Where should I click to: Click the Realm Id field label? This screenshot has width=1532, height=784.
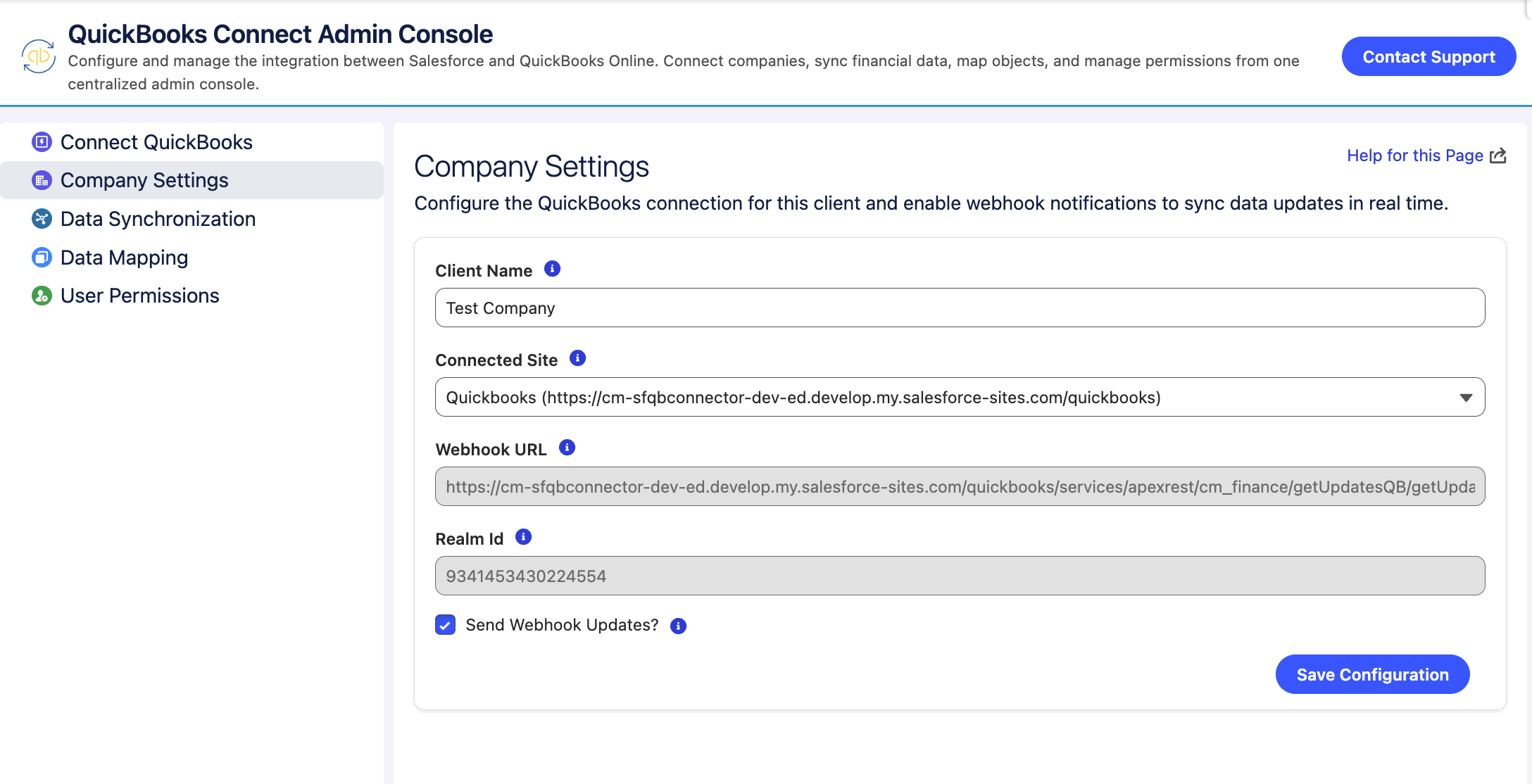click(469, 539)
